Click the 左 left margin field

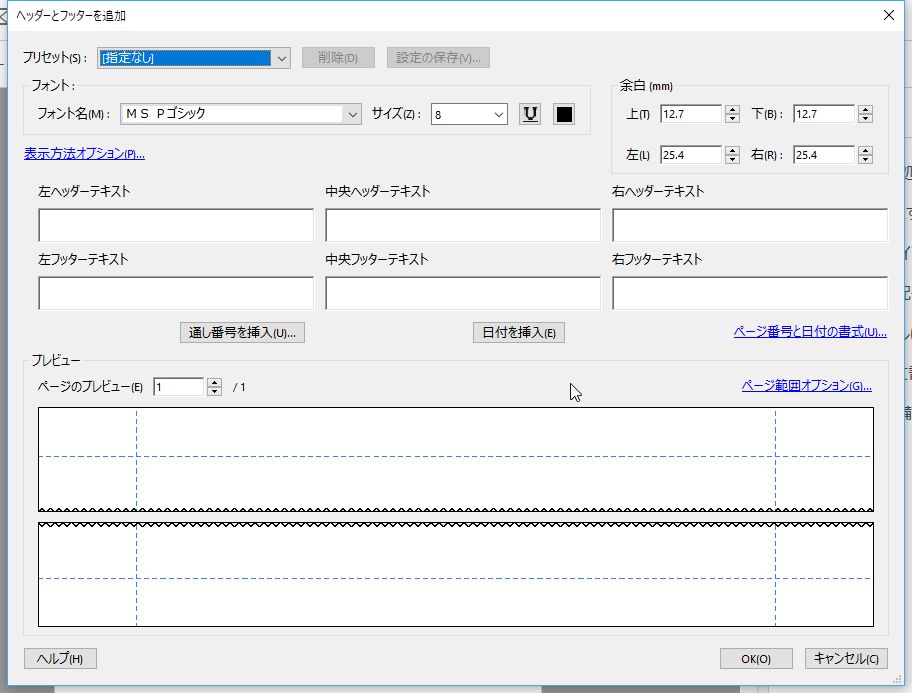[x=691, y=155]
